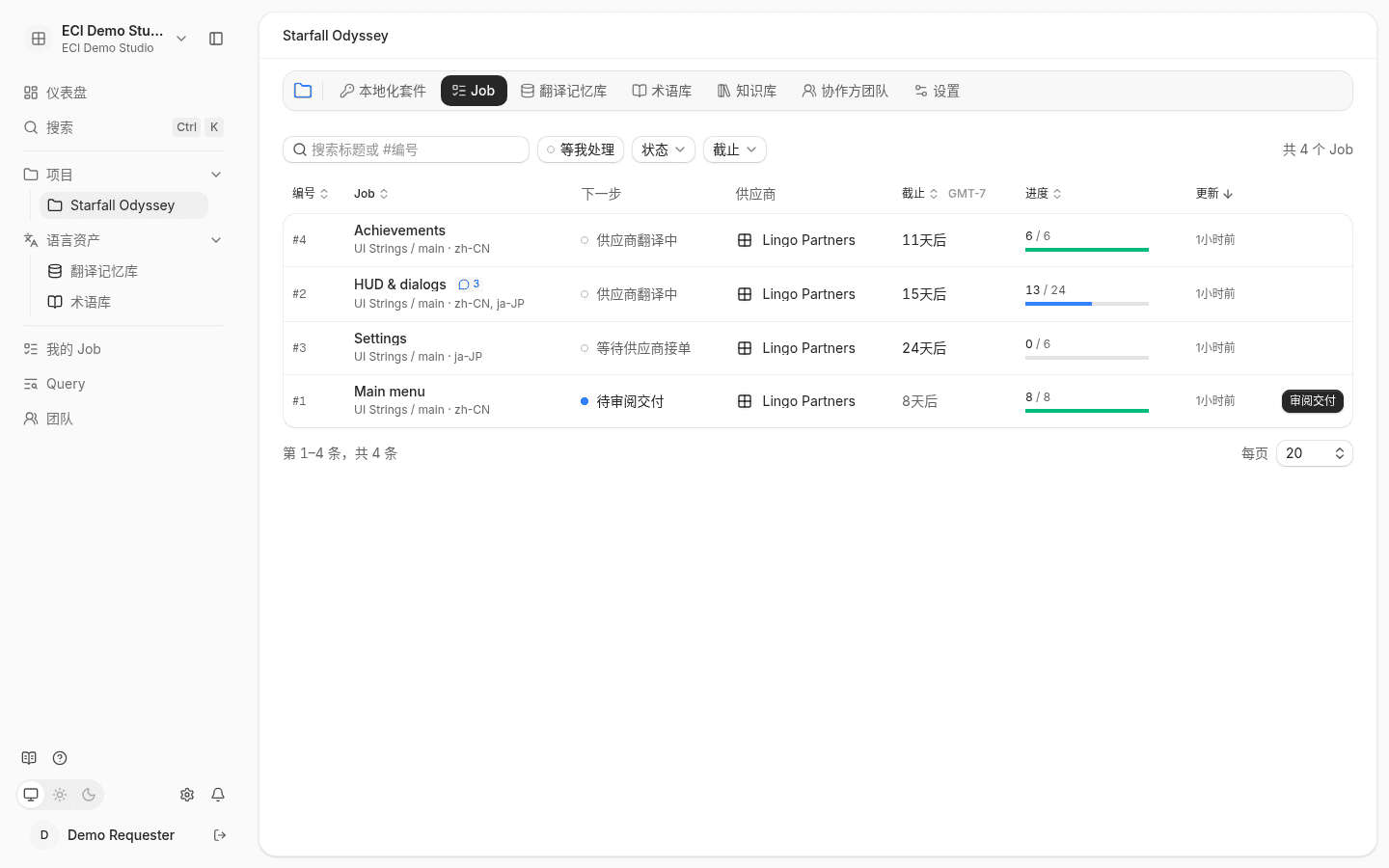
Task: Switch to the 协作方团队 tab
Action: coord(845,91)
